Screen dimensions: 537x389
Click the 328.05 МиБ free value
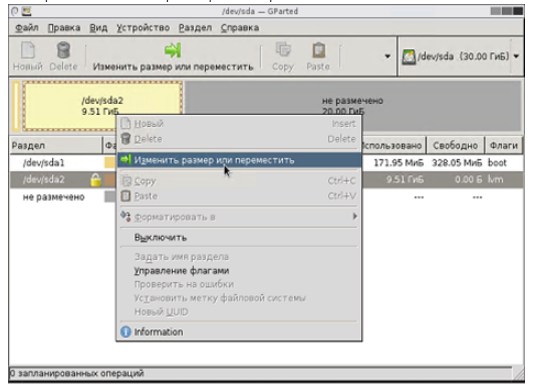coord(457,163)
